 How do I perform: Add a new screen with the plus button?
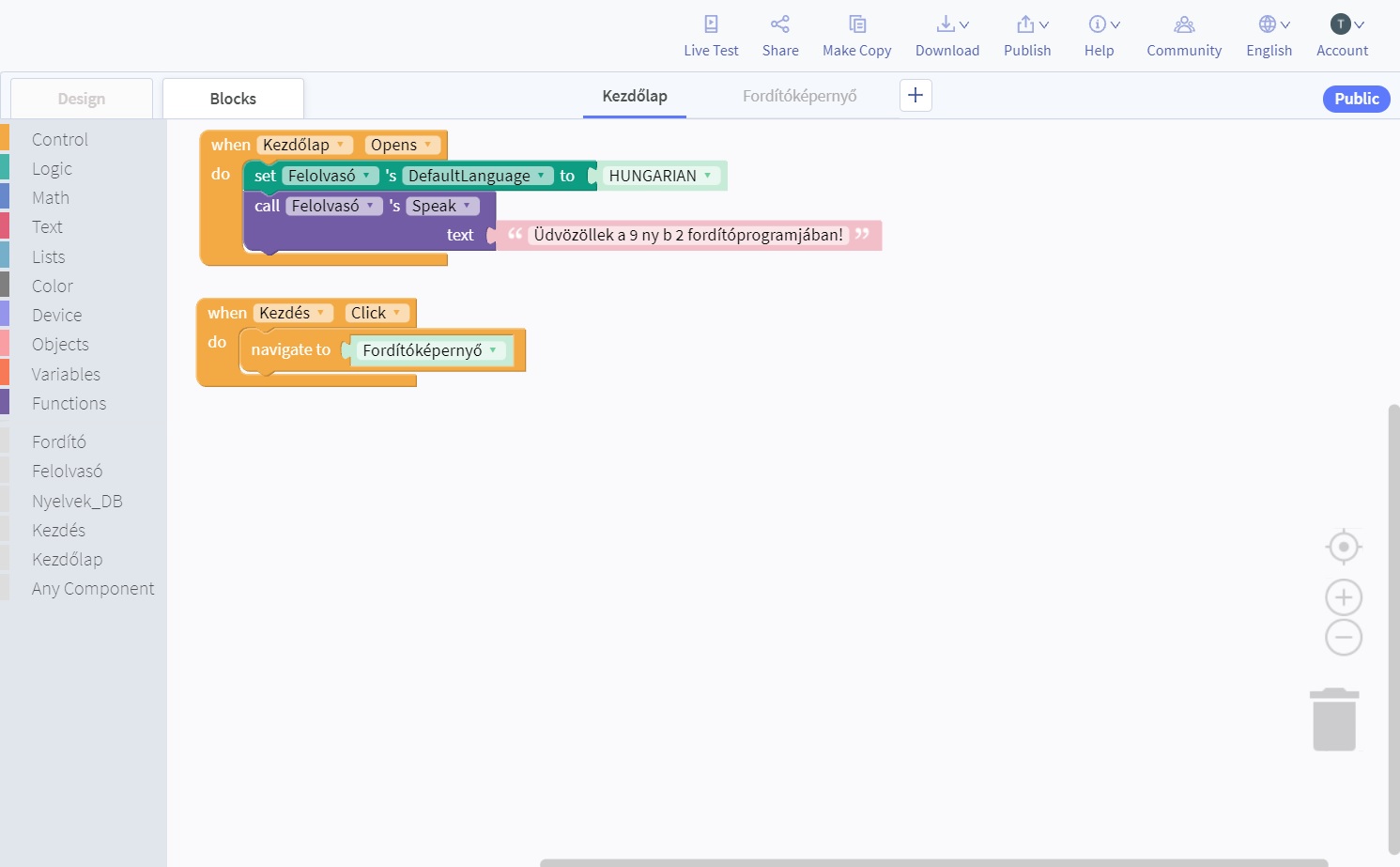[x=915, y=95]
